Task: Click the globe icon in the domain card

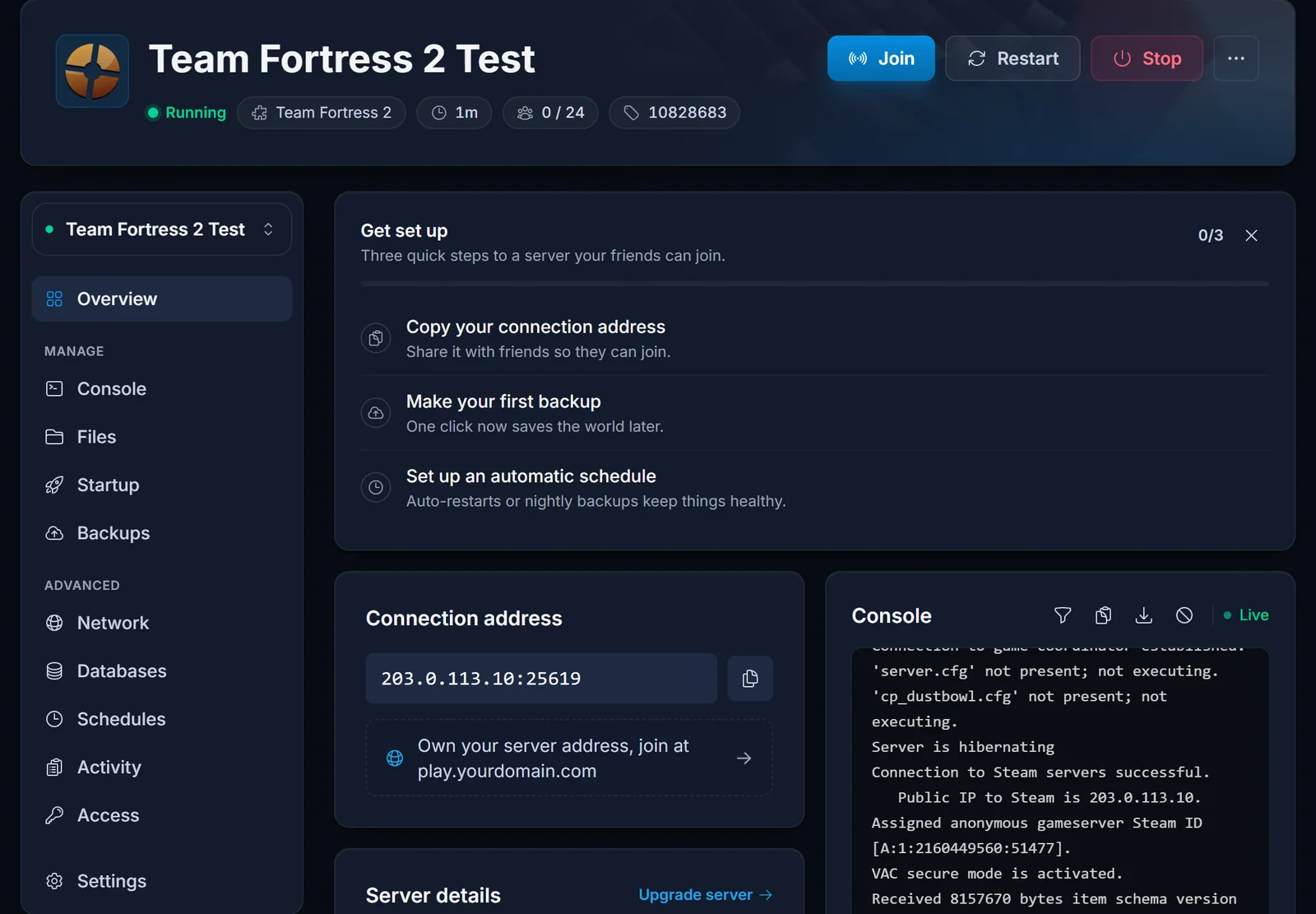Action: point(395,758)
